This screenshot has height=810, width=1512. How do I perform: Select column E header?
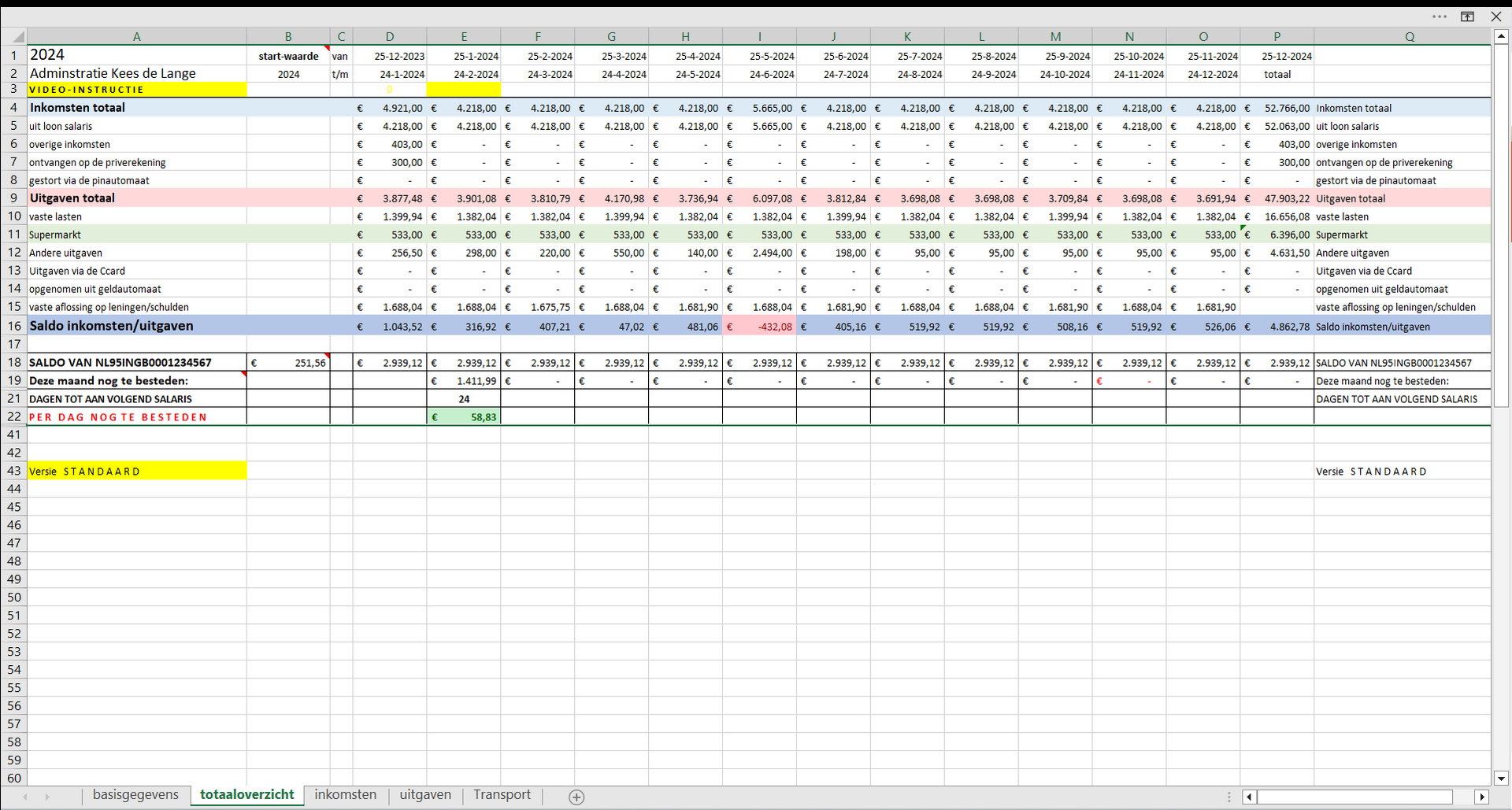464,37
